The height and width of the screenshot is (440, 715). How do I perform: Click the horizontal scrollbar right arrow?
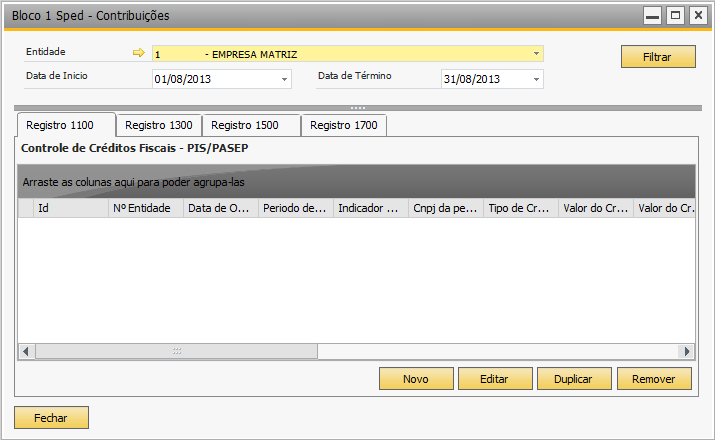click(x=686, y=352)
